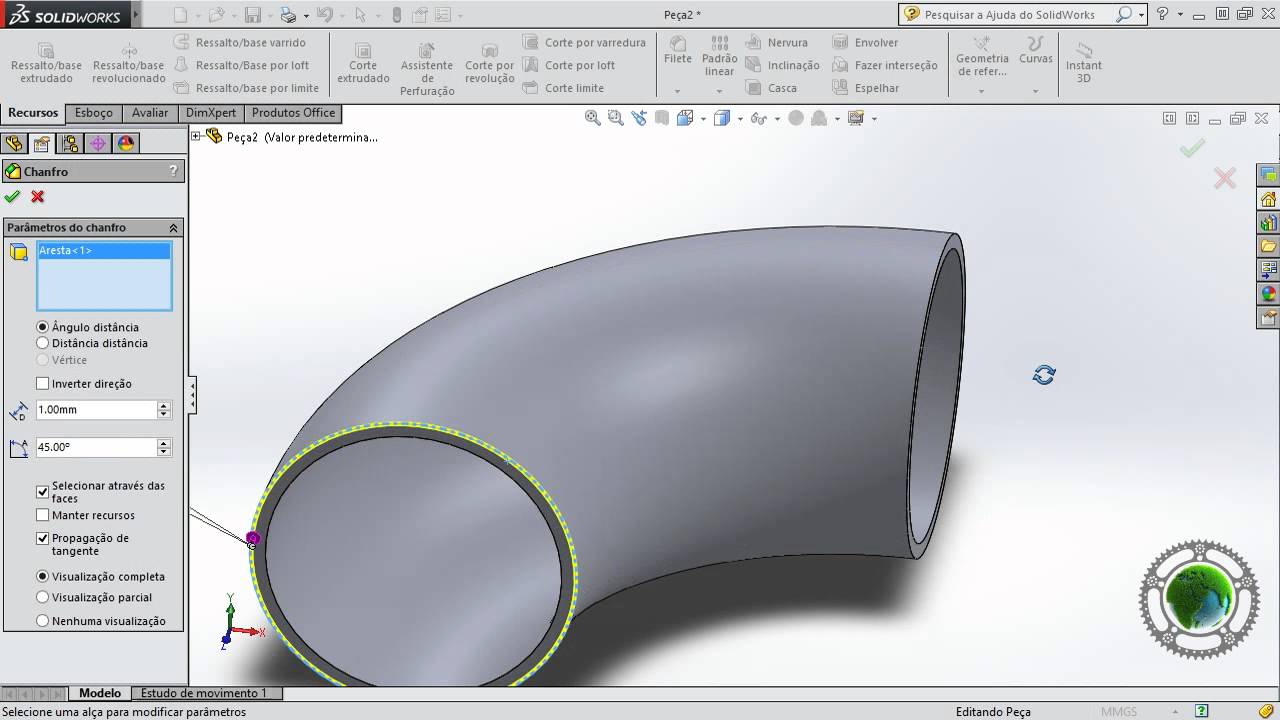Open the Produtos Office tab

click(294, 113)
